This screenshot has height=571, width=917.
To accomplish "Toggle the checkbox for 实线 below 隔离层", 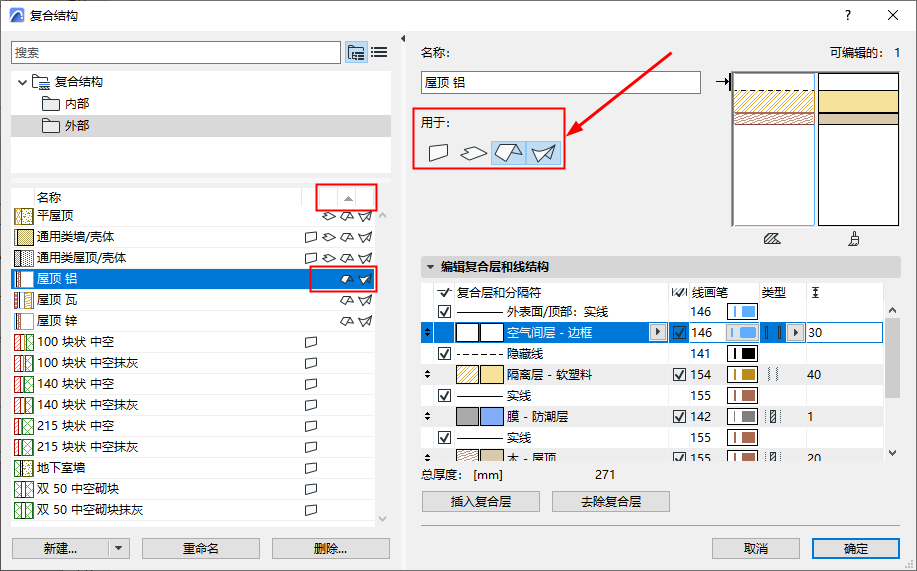I will pos(444,395).
